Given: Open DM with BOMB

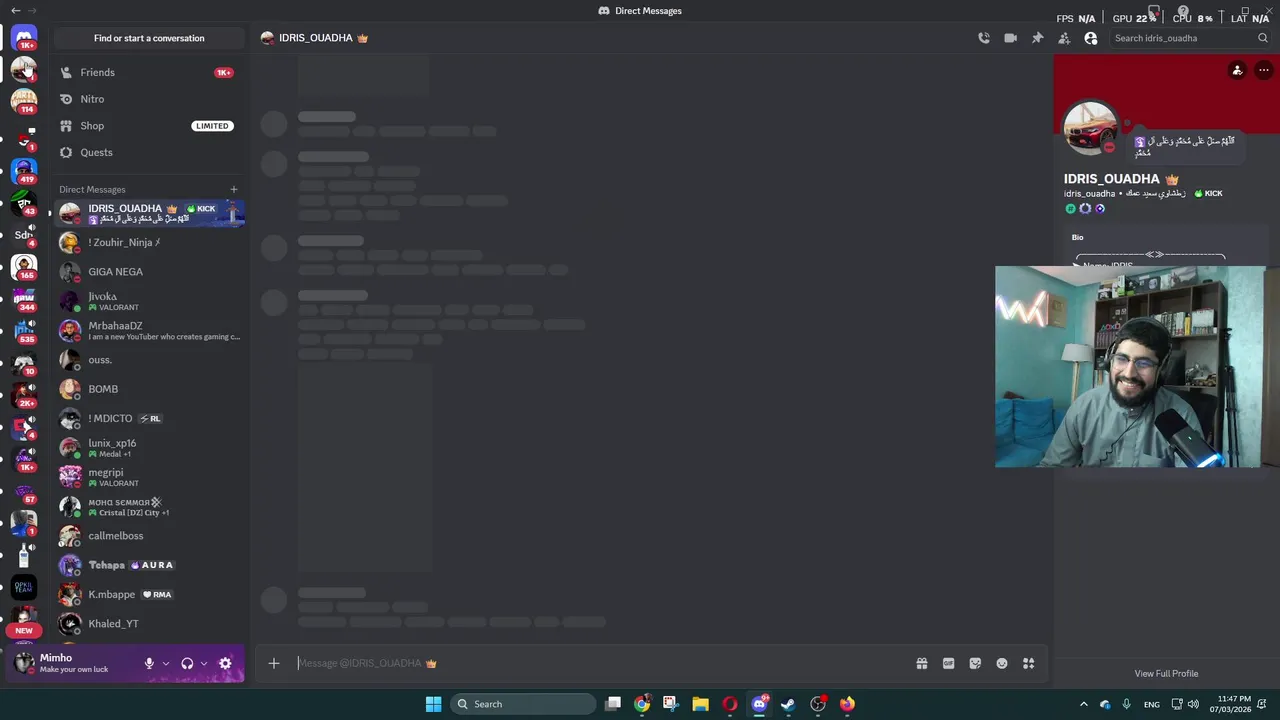Looking at the screenshot, I should [x=148, y=389].
